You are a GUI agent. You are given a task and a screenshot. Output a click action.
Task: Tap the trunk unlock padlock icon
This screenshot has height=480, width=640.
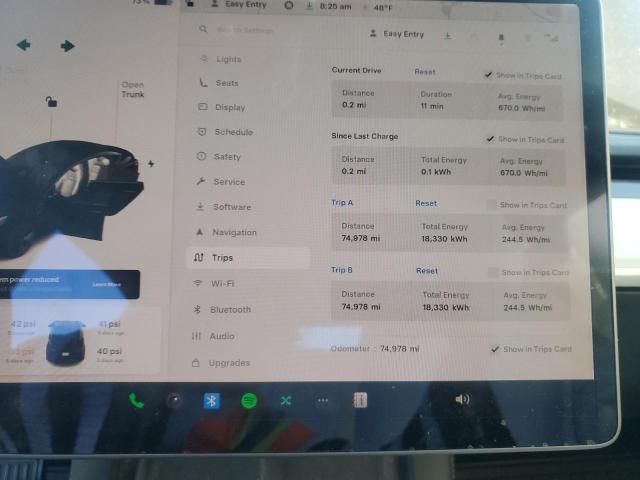point(51,101)
